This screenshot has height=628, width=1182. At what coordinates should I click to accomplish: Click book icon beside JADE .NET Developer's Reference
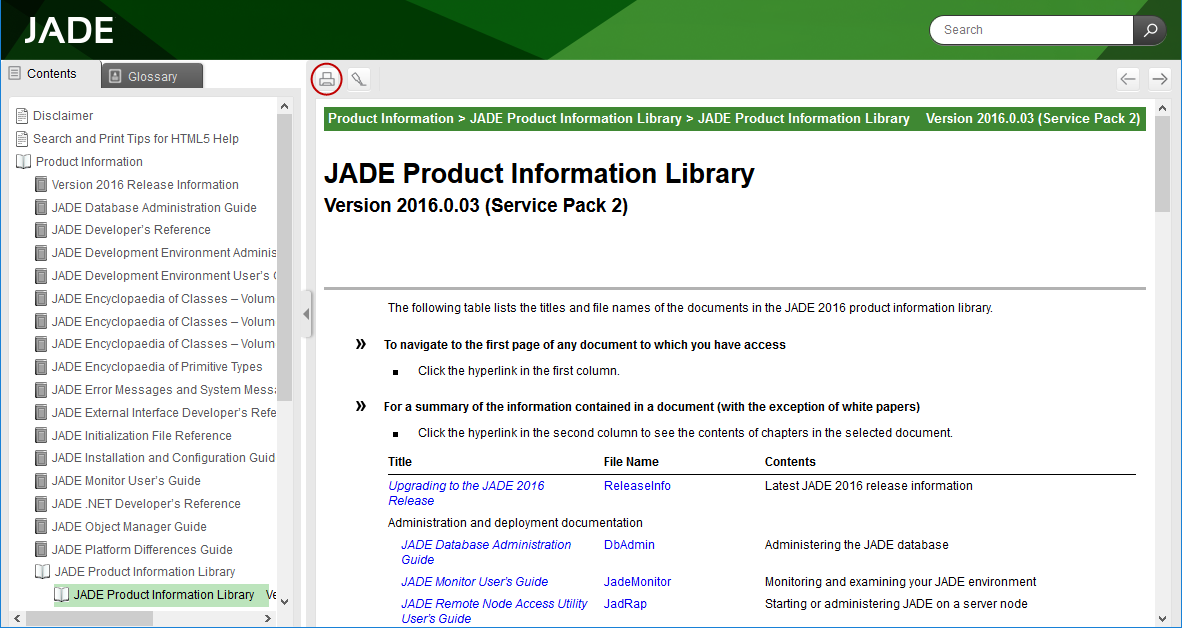41,504
